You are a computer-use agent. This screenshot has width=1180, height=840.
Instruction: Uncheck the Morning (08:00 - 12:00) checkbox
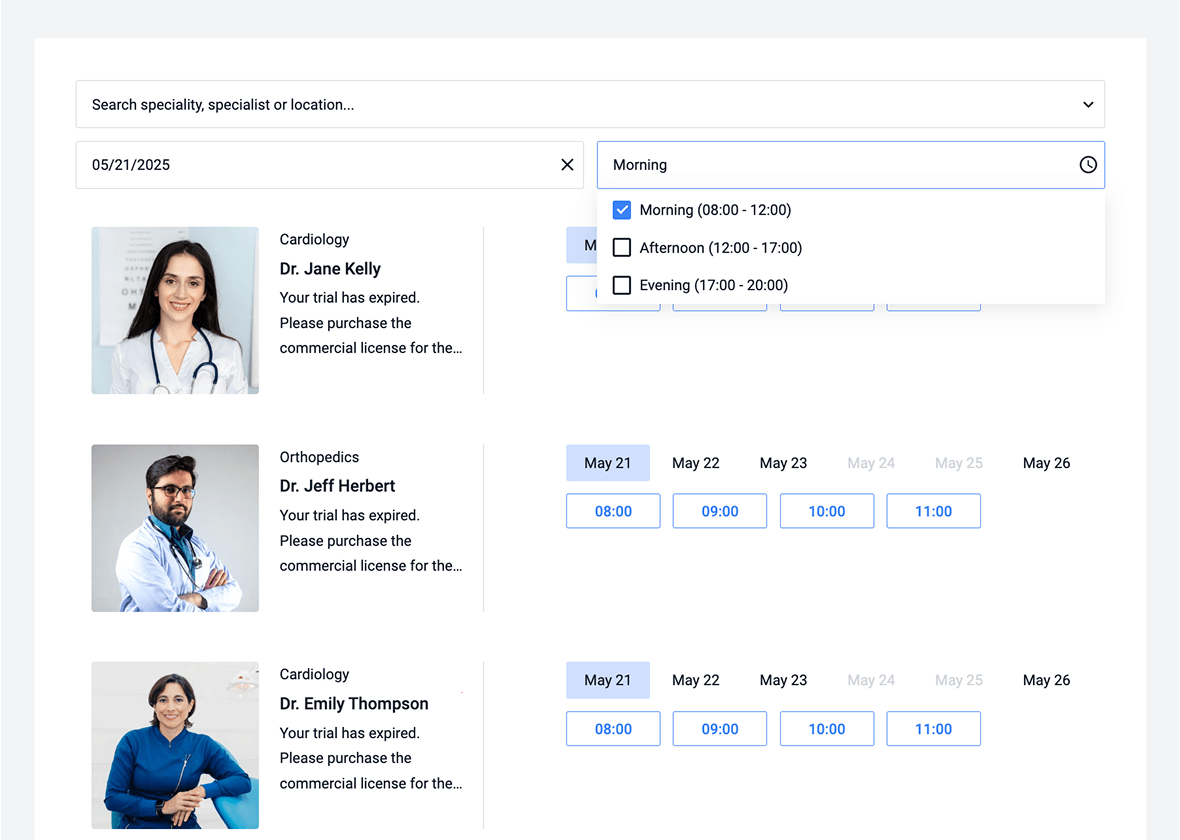622,210
